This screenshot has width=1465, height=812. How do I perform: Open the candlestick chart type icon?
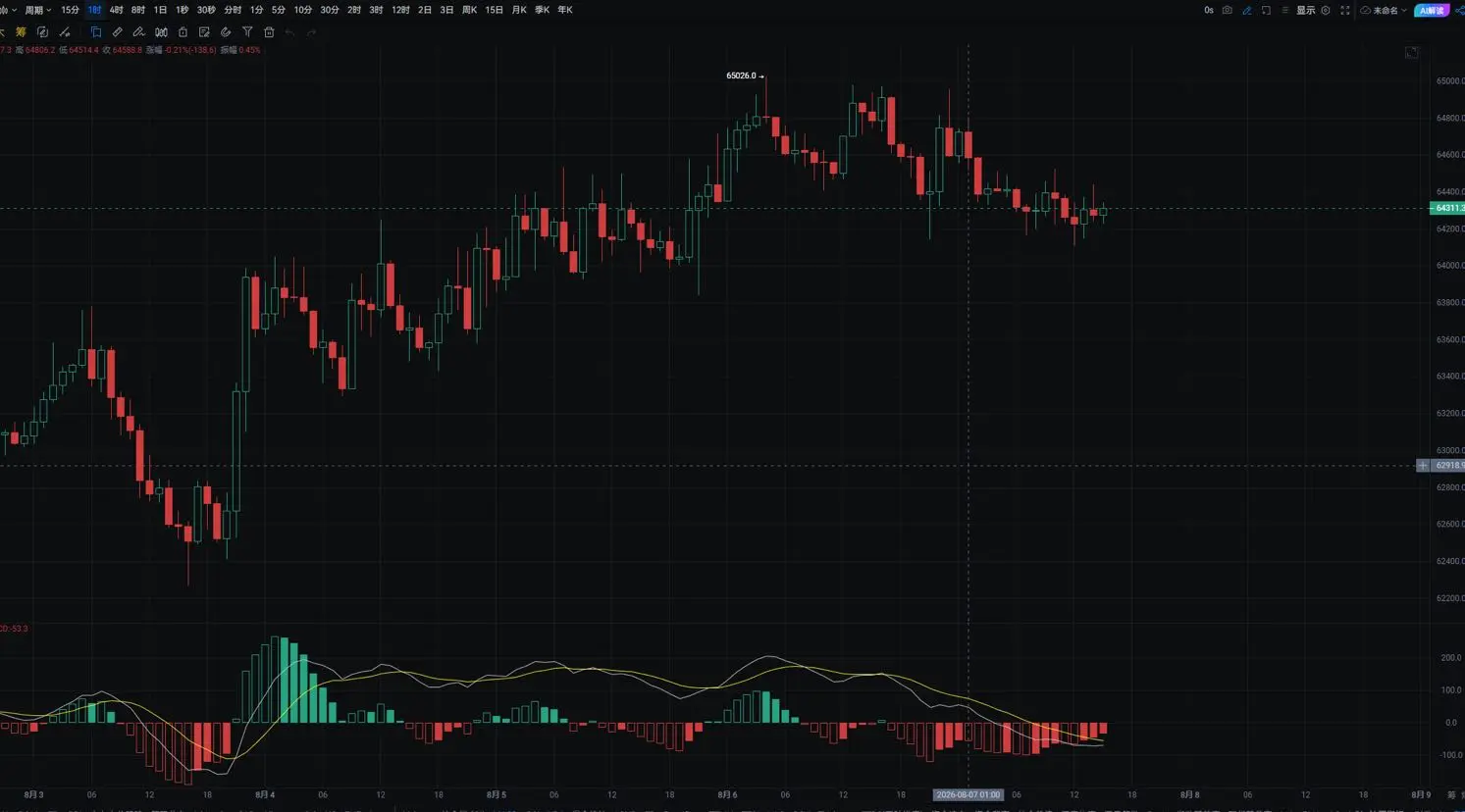click(161, 32)
